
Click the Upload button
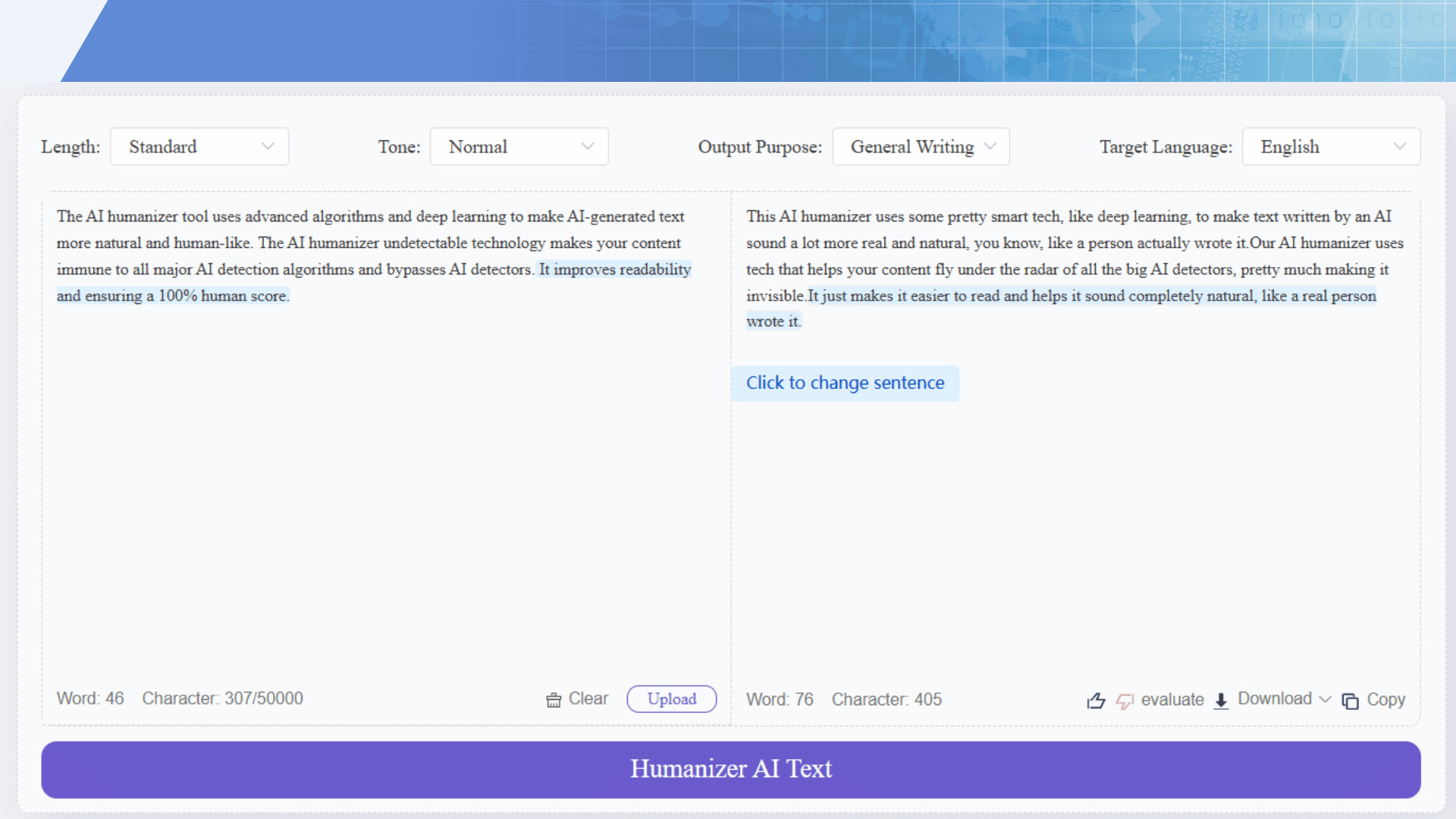coord(671,698)
